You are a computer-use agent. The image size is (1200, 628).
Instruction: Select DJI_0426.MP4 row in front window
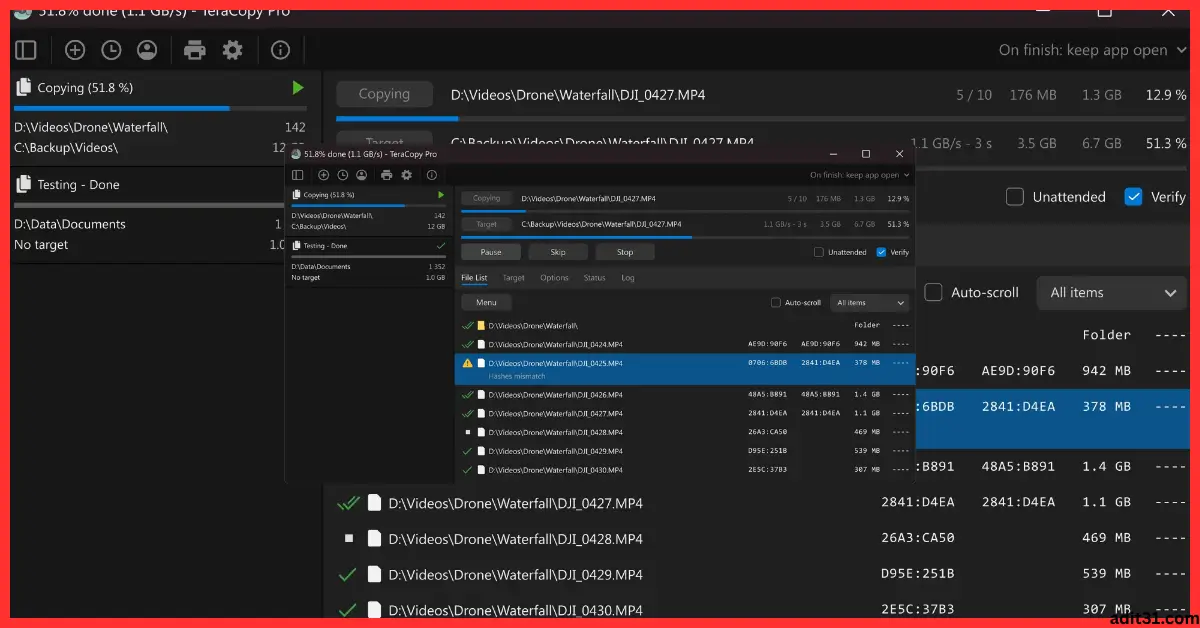[x=685, y=395]
